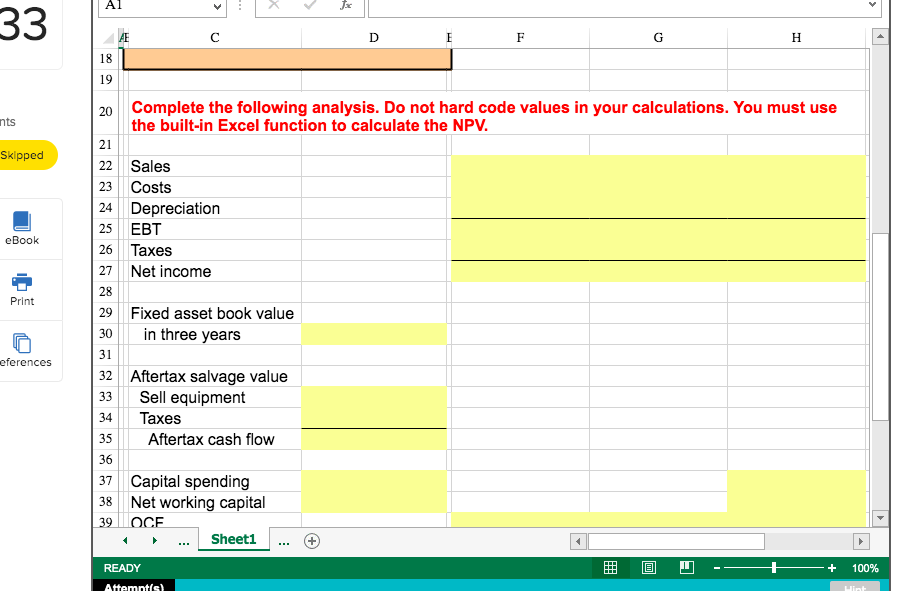Select the Sheet1 tab

[x=233, y=539]
